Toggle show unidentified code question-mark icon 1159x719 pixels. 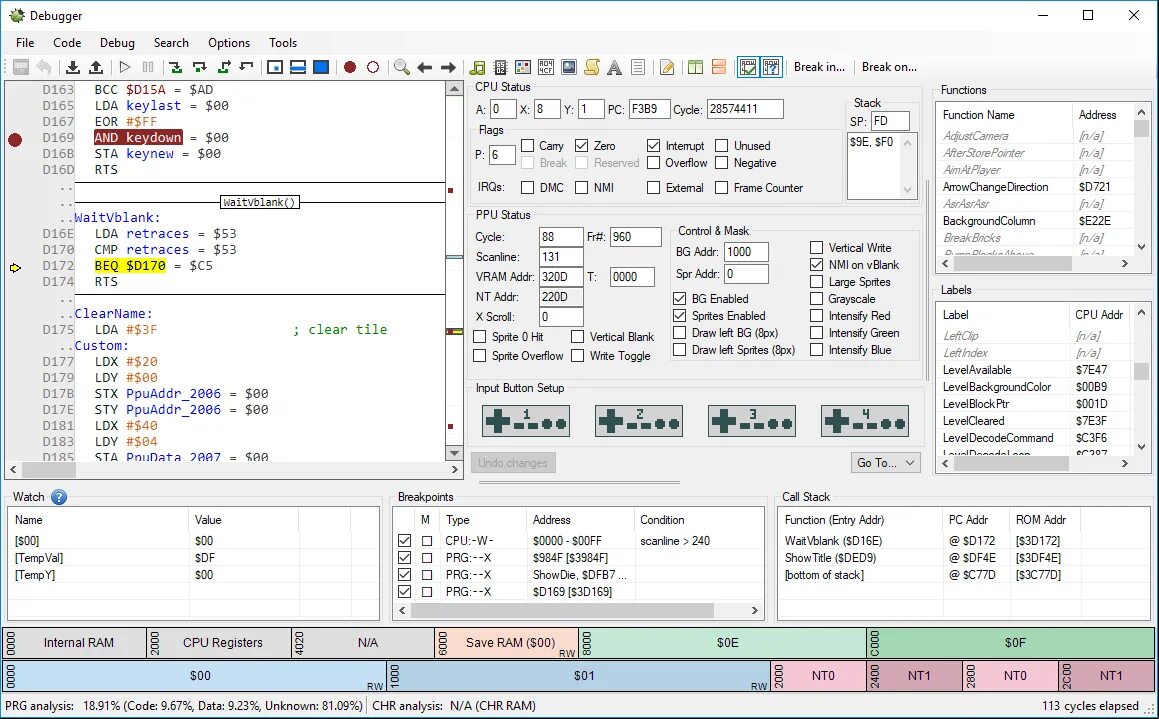pos(772,67)
